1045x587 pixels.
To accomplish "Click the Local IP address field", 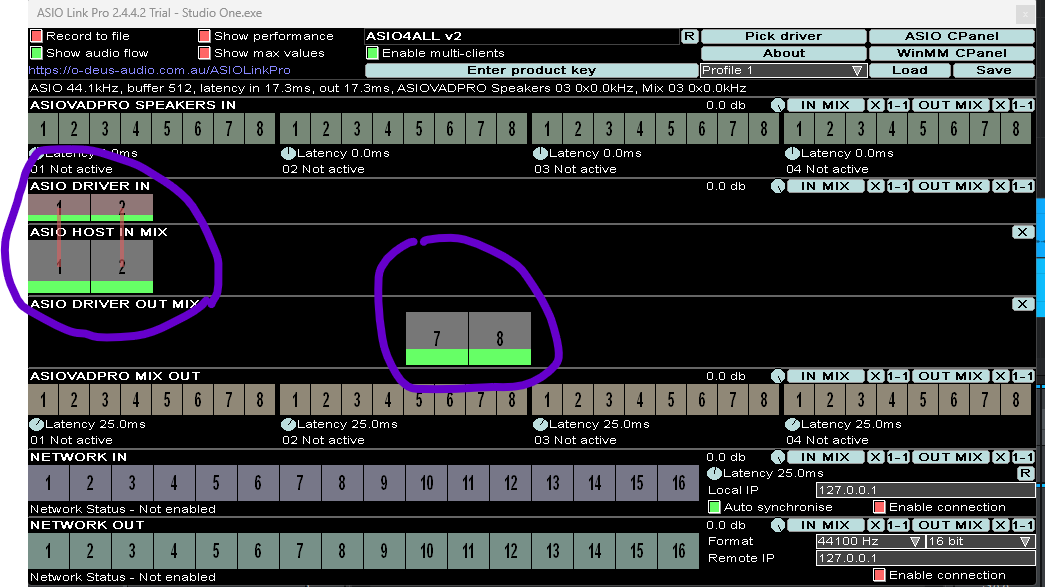I will pyautogui.click(x=925, y=490).
